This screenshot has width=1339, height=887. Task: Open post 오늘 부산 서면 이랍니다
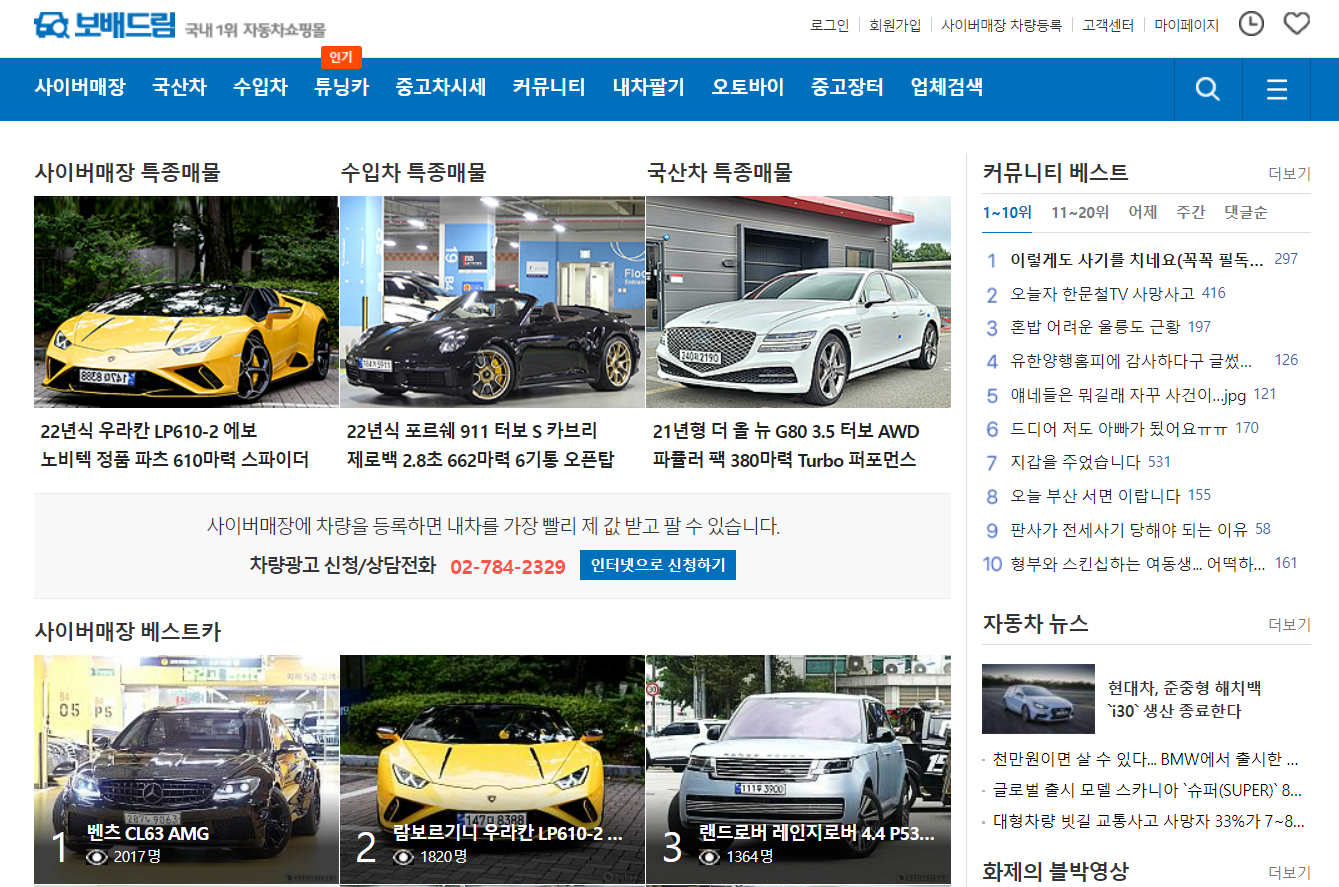(x=1095, y=496)
